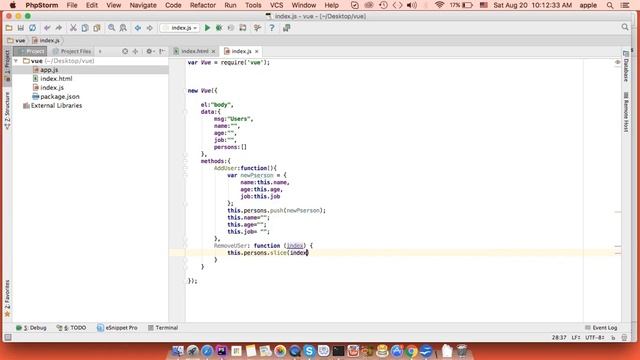Click the Copy icon in toolbar
Image resolution: width=640 pixels, height=360 pixels.
click(85, 28)
